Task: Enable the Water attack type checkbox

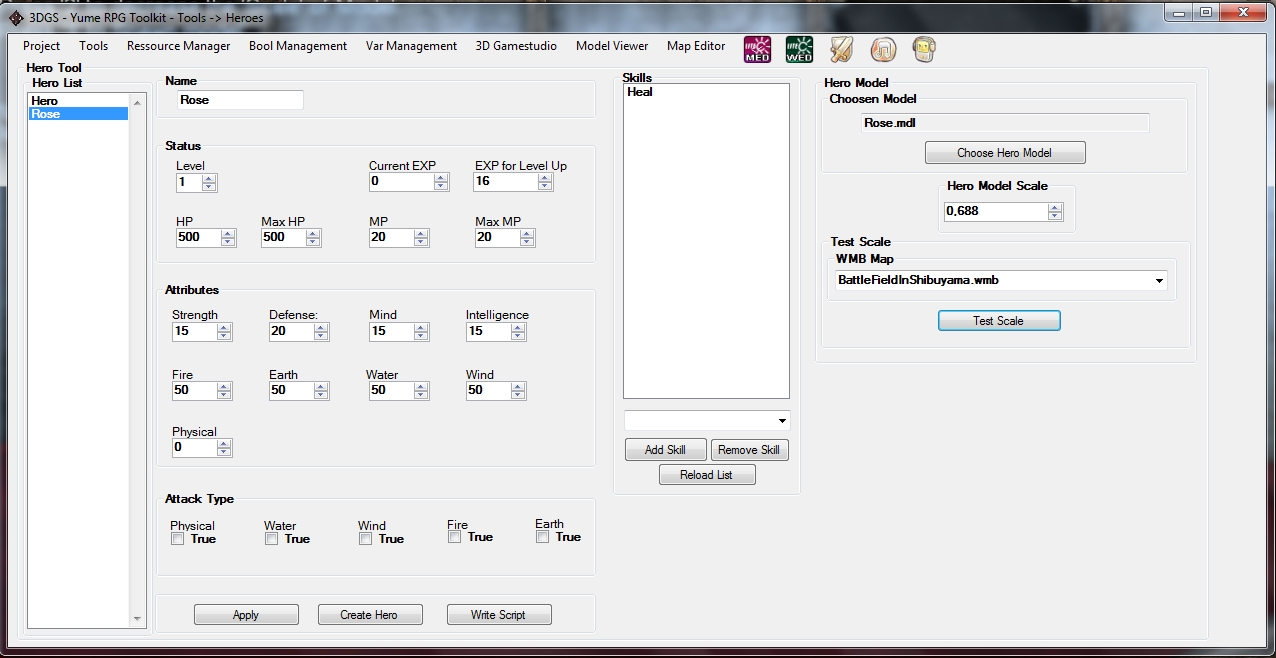Action: coord(271,539)
